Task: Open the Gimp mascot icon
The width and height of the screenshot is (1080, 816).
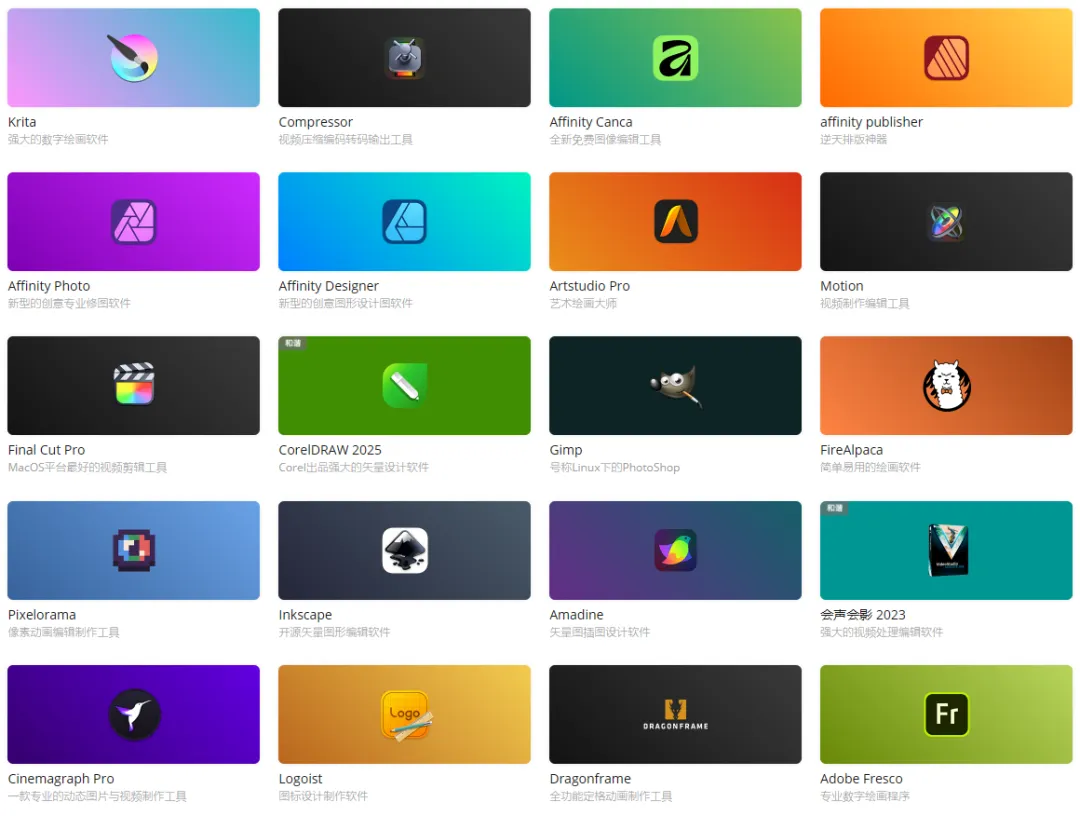Action: (x=676, y=386)
